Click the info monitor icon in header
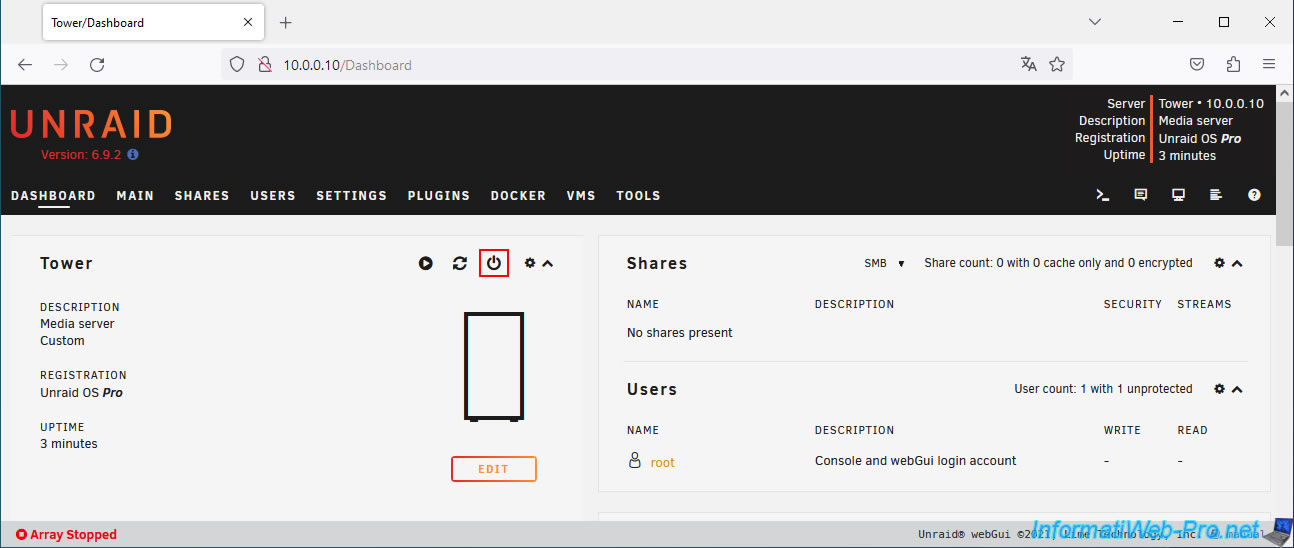The height and width of the screenshot is (548, 1294). pos(1179,195)
